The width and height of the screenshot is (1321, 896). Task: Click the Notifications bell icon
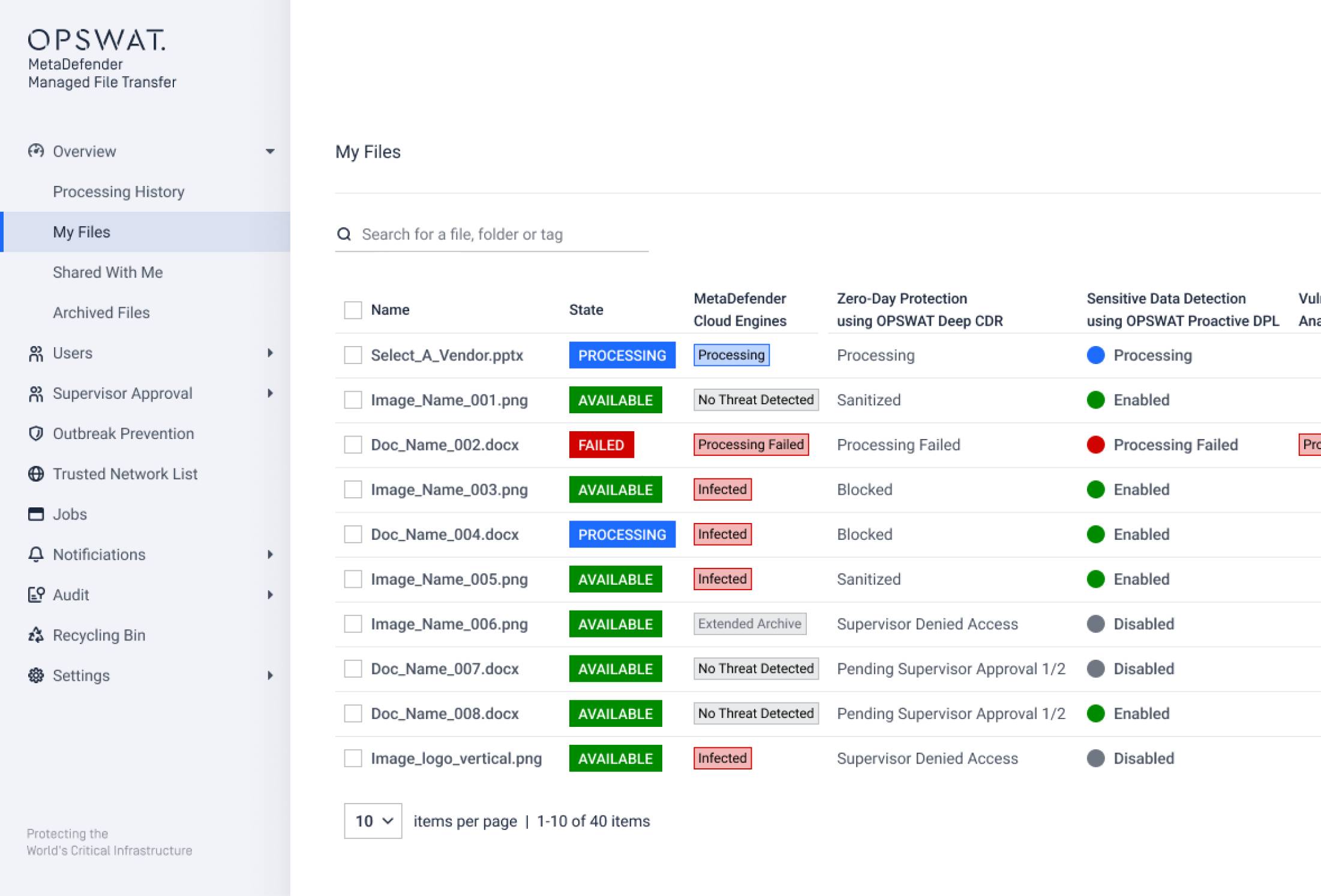pyautogui.click(x=36, y=554)
